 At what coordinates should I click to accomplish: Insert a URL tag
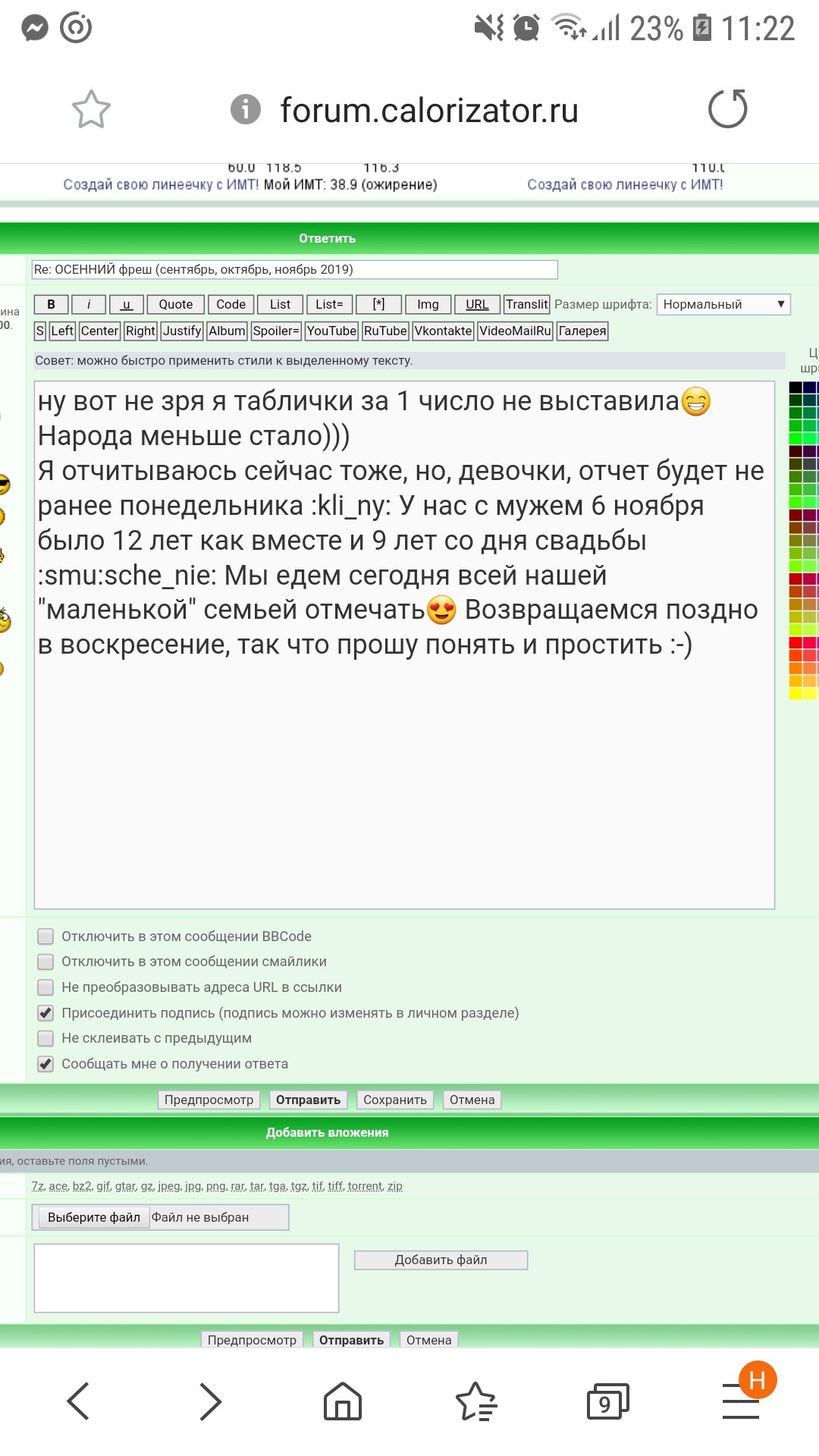click(x=477, y=304)
